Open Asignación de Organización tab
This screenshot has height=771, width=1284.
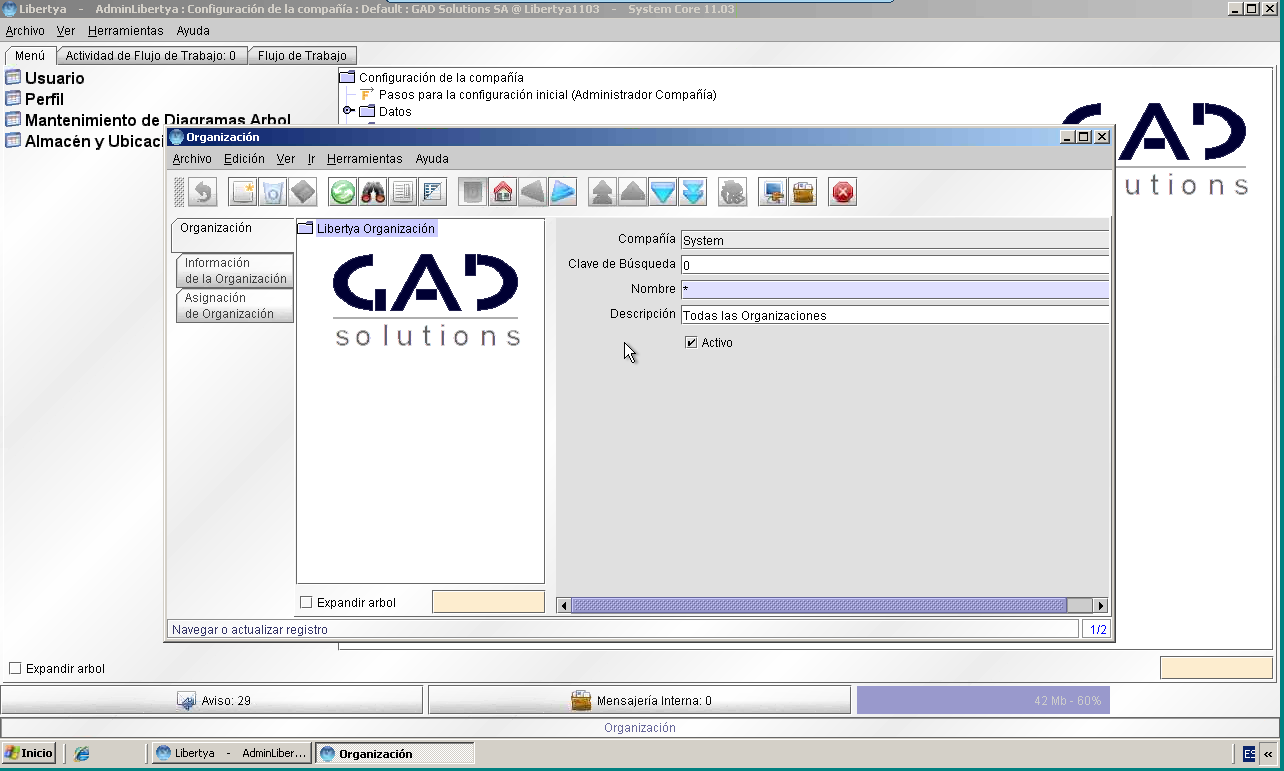[236, 306]
